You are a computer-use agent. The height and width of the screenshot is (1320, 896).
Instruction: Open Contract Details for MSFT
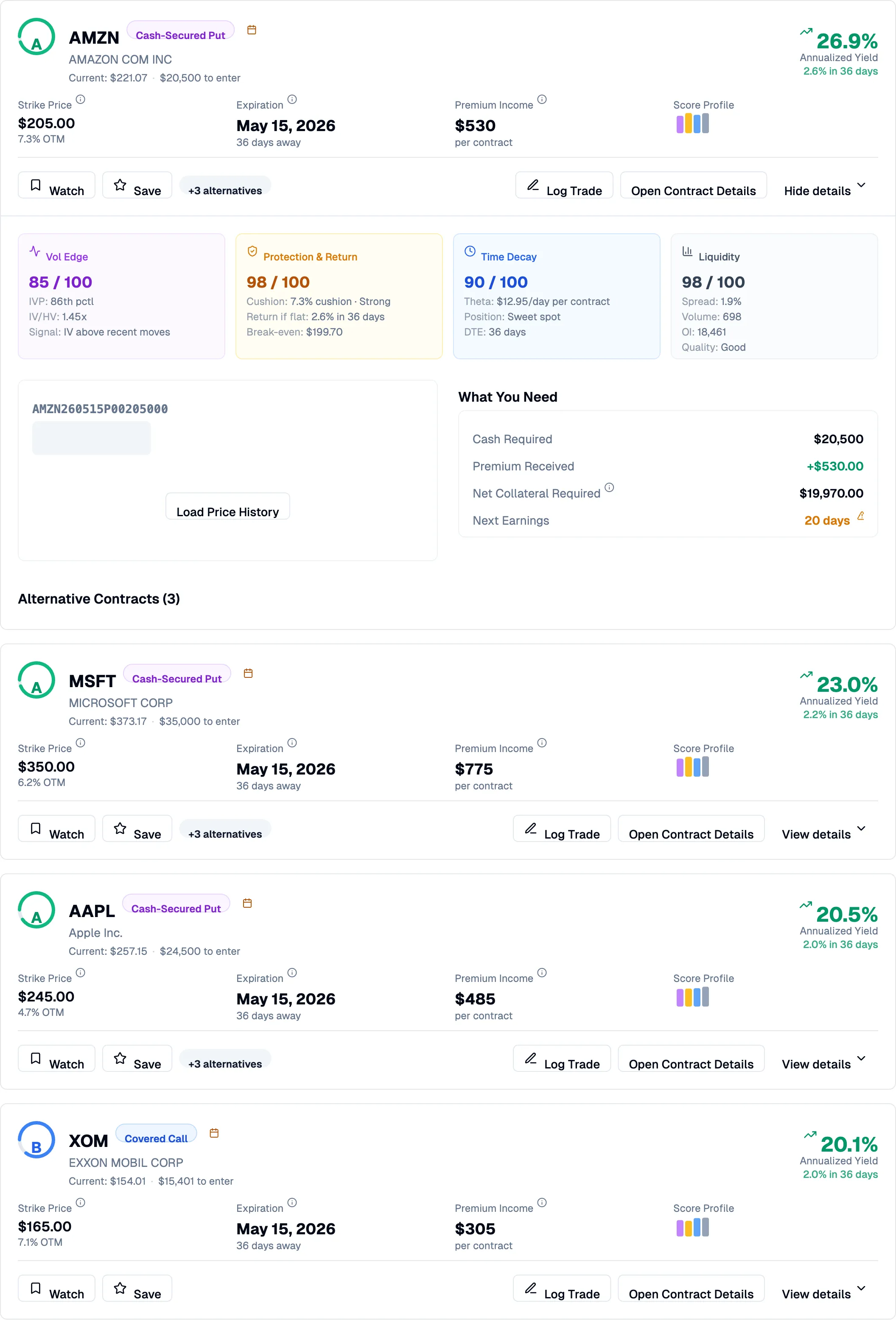point(692,829)
